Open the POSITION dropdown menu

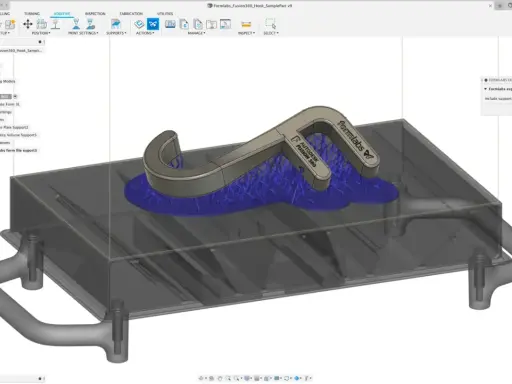tap(41, 33)
